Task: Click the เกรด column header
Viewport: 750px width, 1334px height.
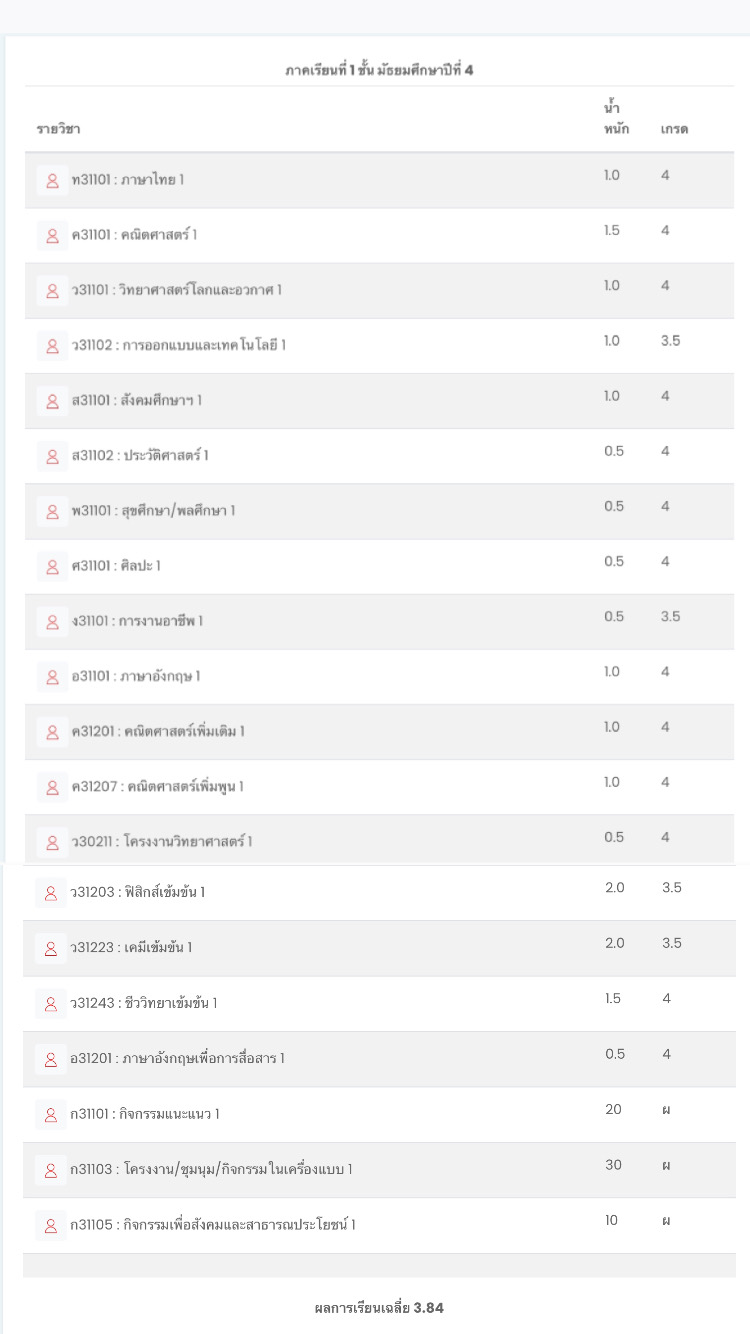Action: tap(674, 129)
